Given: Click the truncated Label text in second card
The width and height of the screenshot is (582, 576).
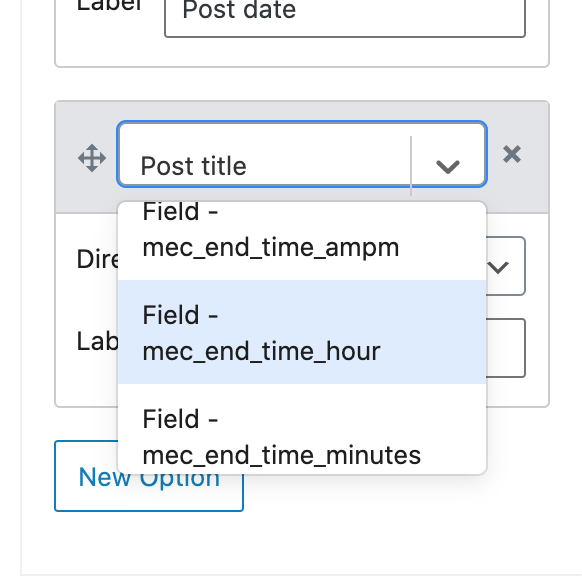Looking at the screenshot, I should [97, 341].
